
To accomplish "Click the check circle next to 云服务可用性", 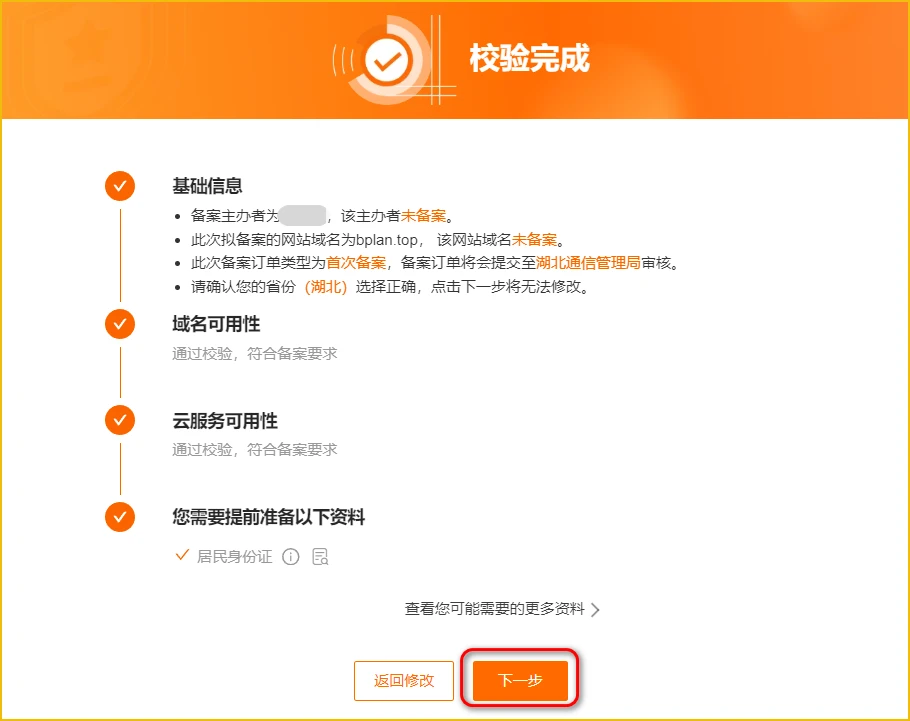I will [x=120, y=420].
